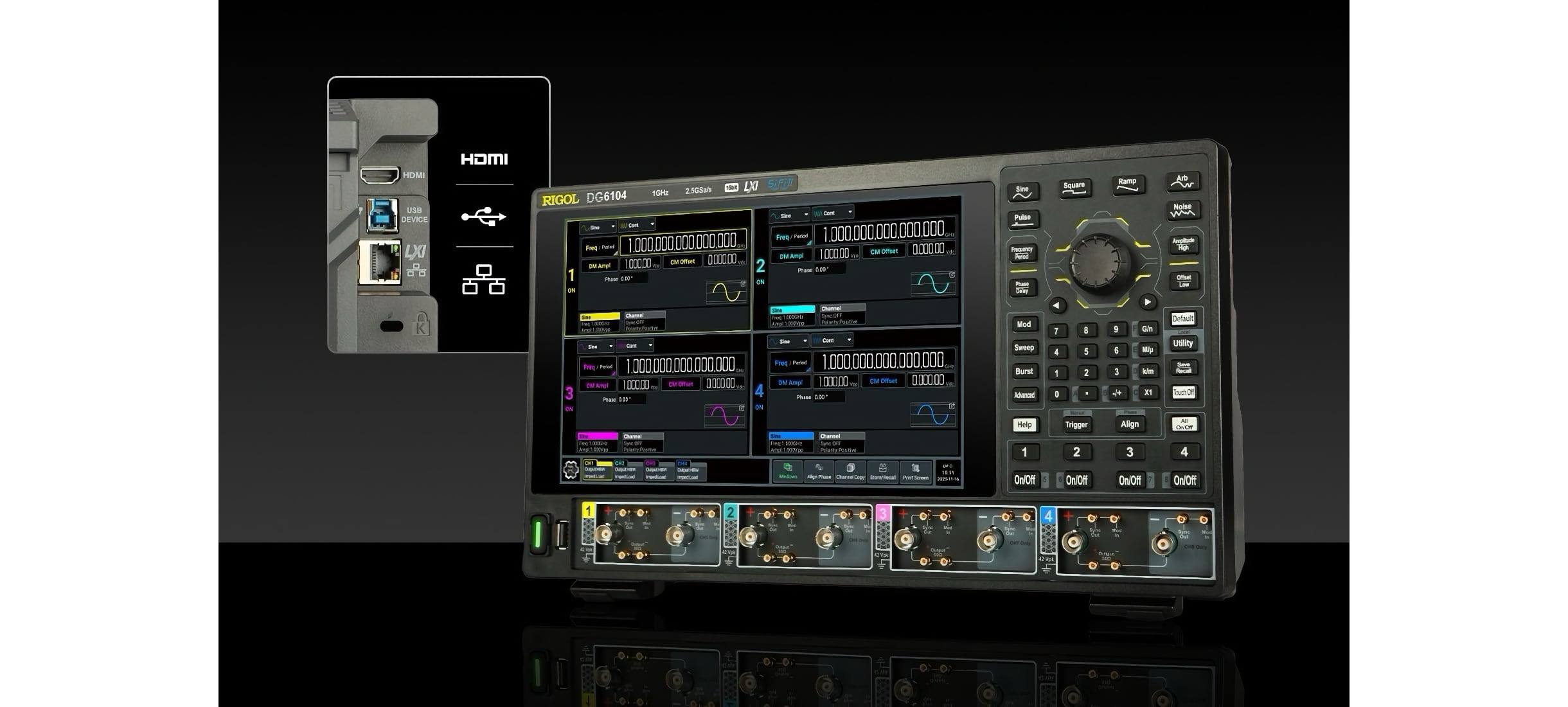Open channel 2 Sine waveform dropdown
The height and width of the screenshot is (707, 1568).
[789, 215]
